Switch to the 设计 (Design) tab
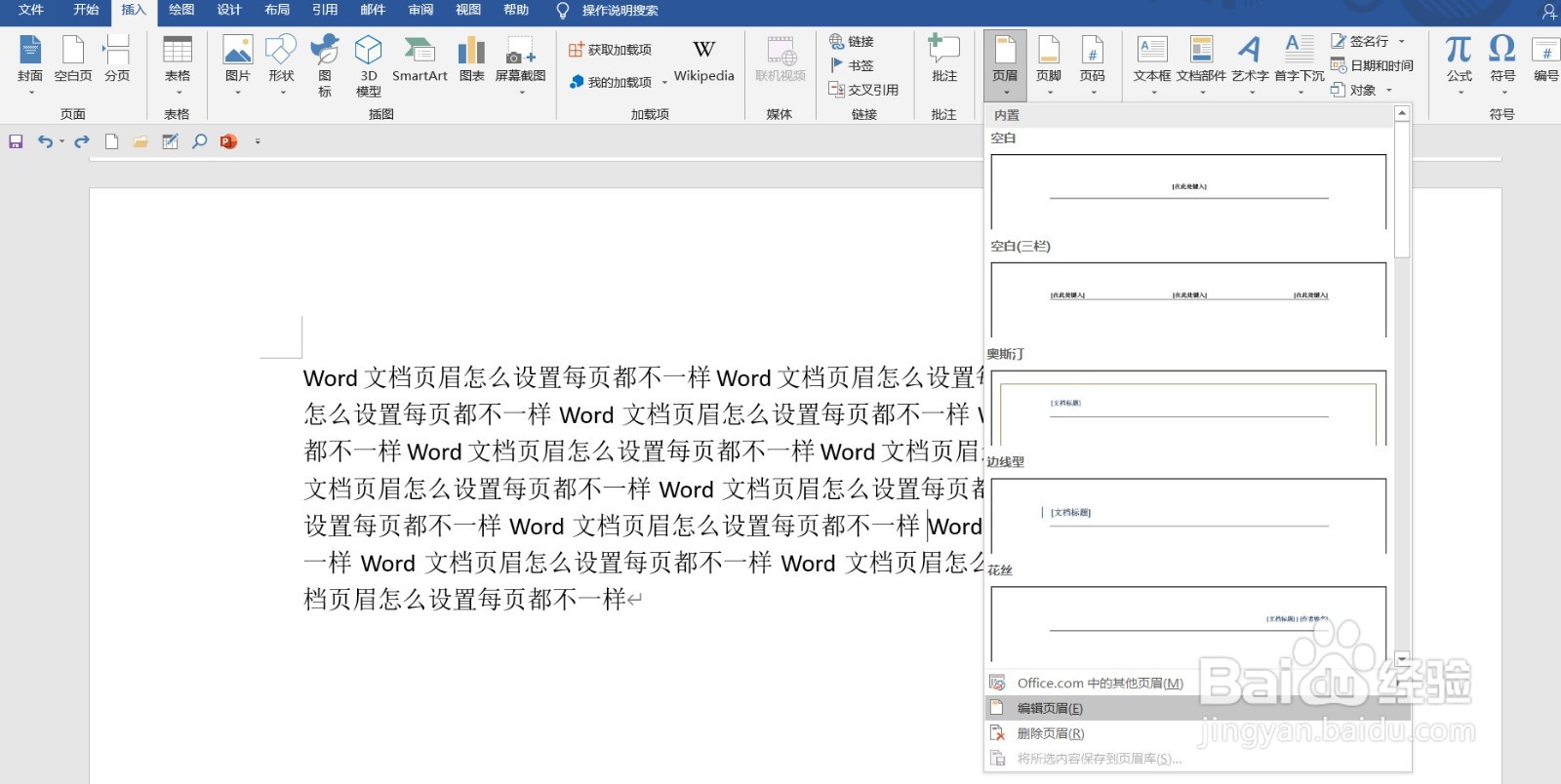The width and height of the screenshot is (1561, 784). (229, 10)
